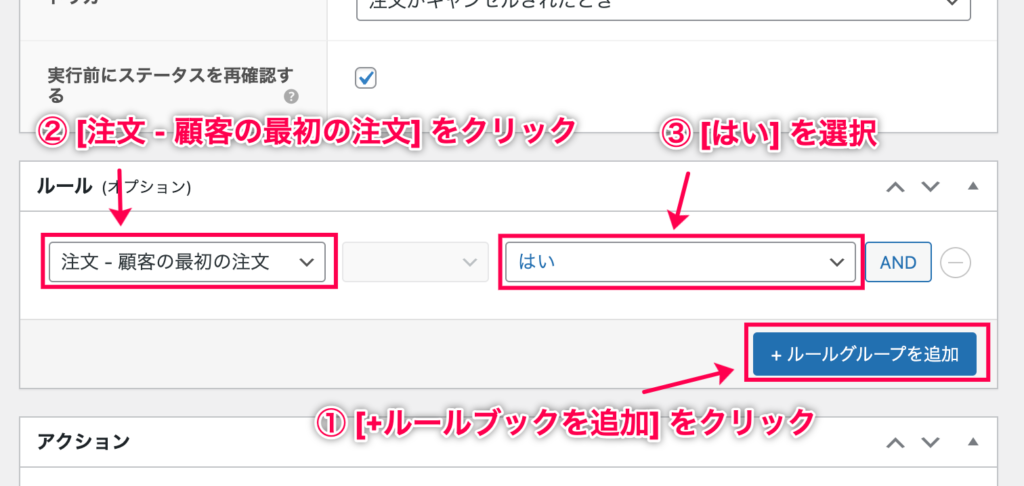Collapse the アクション panel with its triangle toggle

[973, 442]
